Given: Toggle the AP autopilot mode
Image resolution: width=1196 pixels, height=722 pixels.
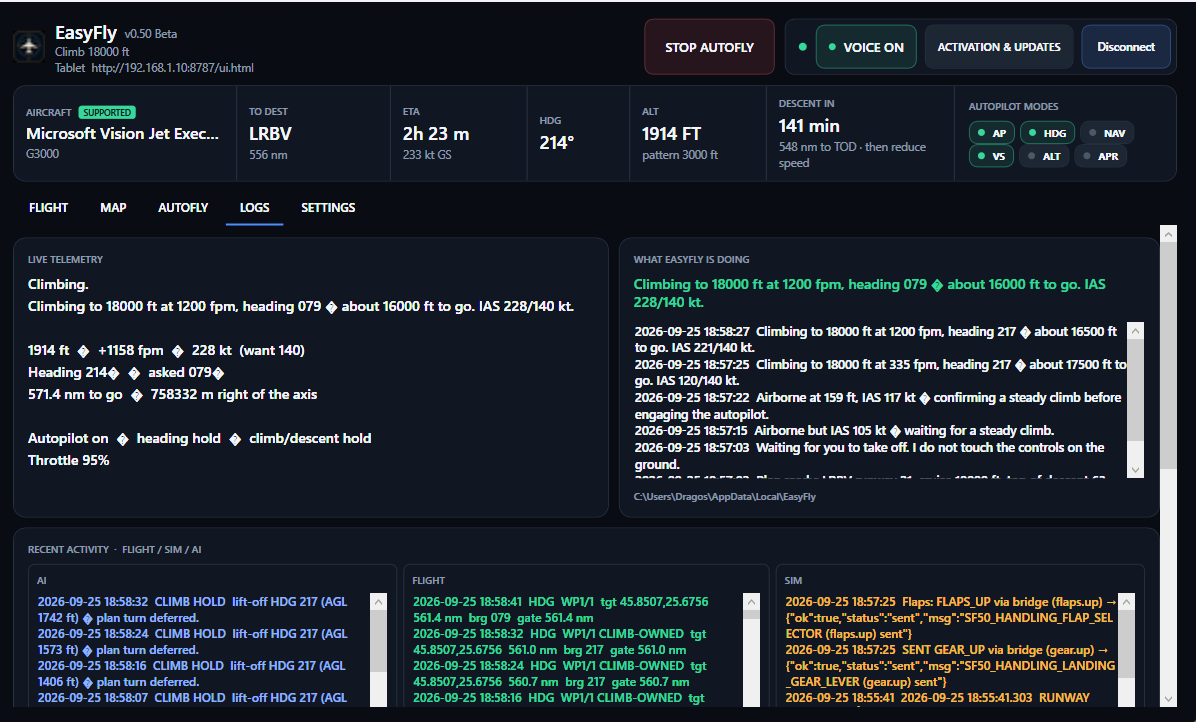Looking at the screenshot, I should click(992, 133).
